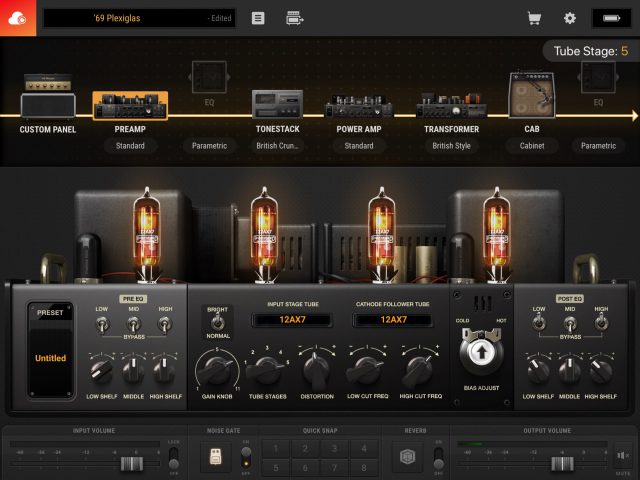Switch to the Power Amp stage
This screenshot has width=640, height=480.
coord(359,106)
